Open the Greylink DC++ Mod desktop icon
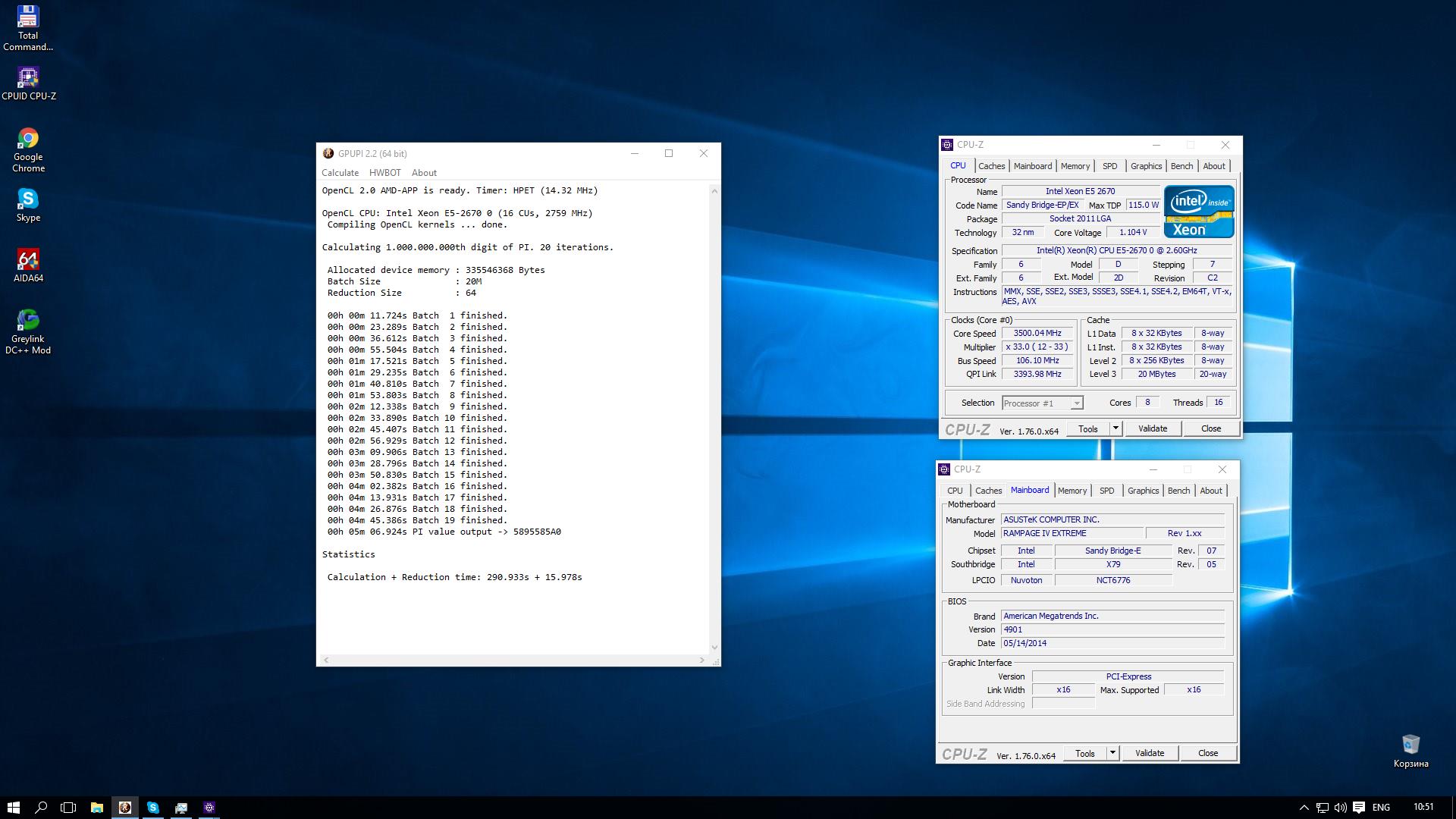 [28, 332]
